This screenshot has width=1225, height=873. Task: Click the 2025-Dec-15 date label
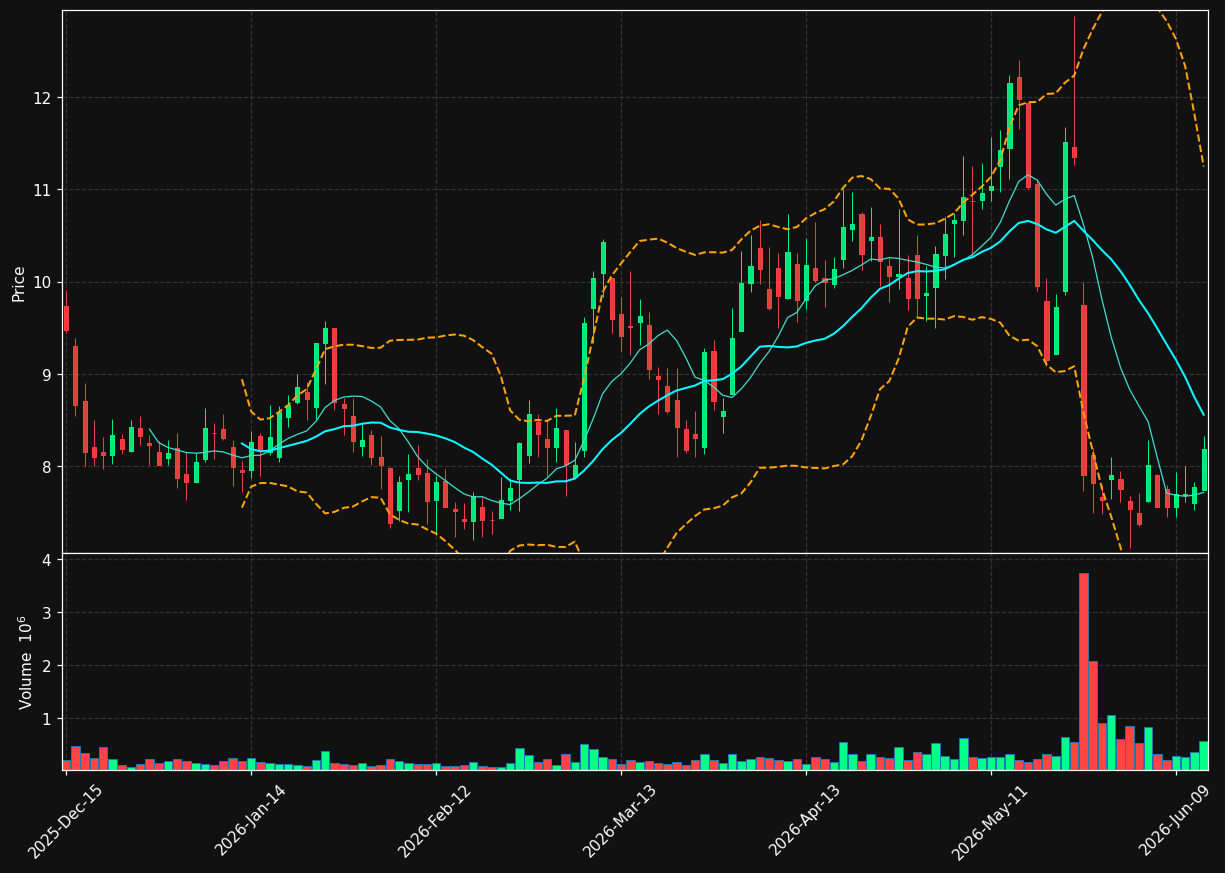click(x=66, y=821)
